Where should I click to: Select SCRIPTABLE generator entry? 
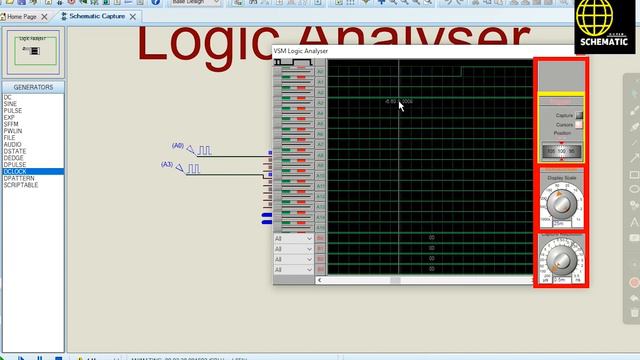[21, 185]
